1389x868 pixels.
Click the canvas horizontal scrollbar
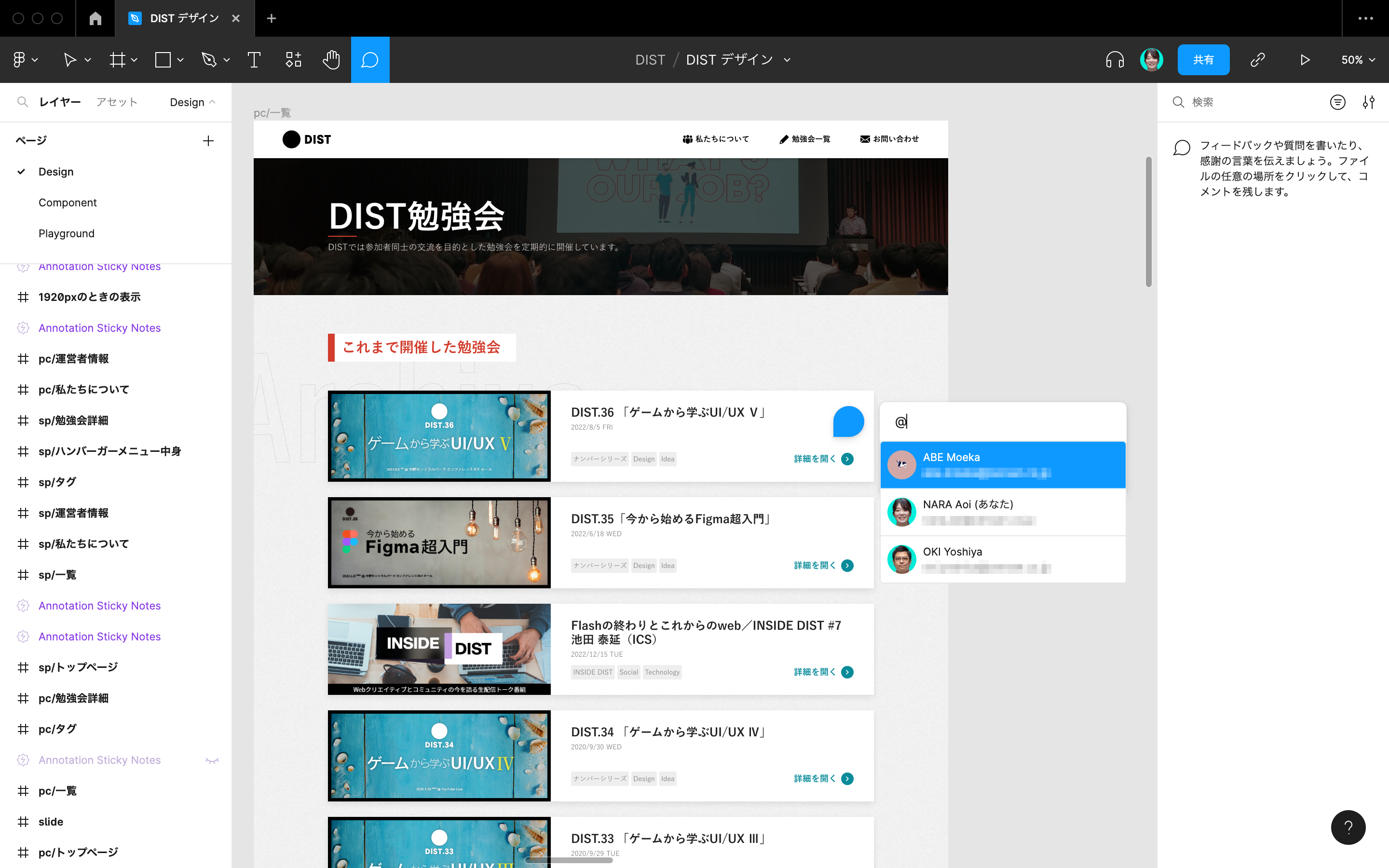pos(568,860)
